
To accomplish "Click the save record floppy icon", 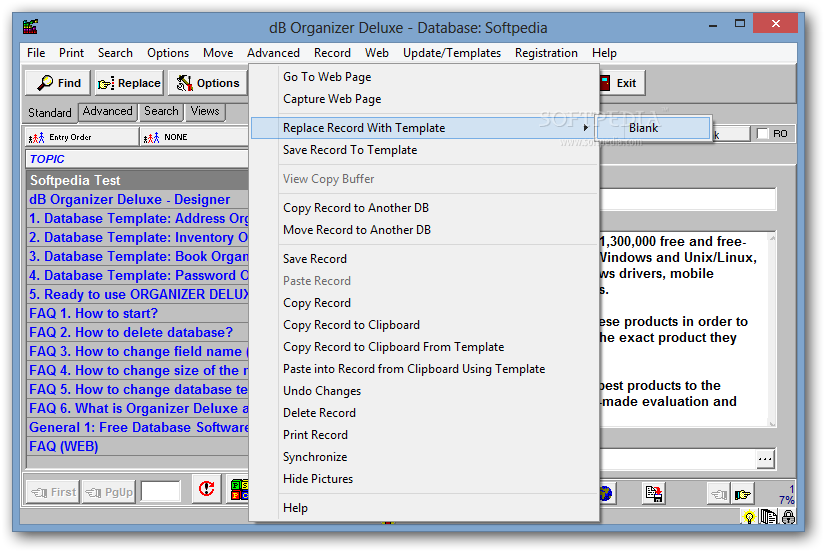I will [654, 494].
